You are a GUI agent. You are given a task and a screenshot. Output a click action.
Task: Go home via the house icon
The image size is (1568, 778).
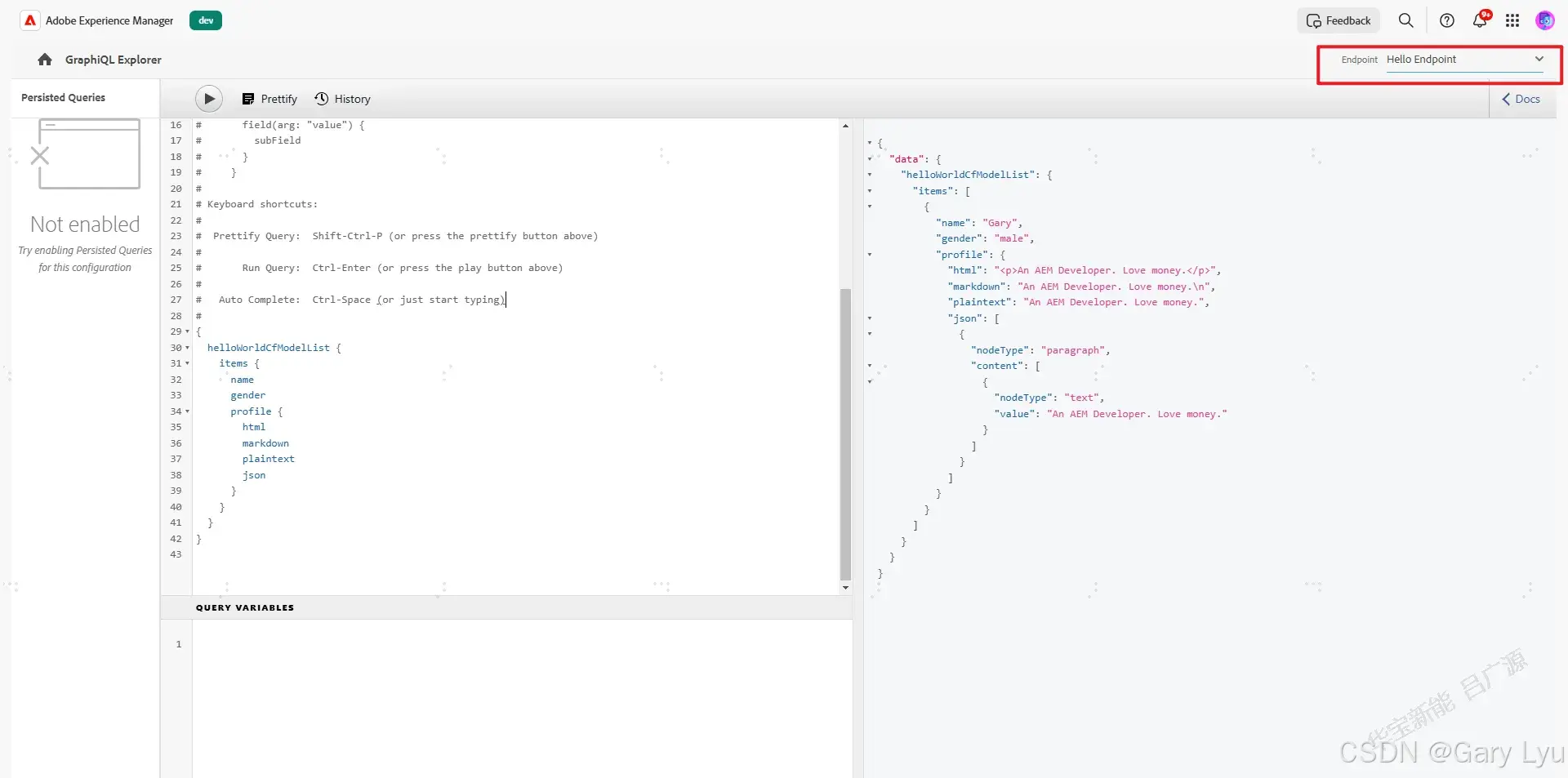[x=45, y=60]
